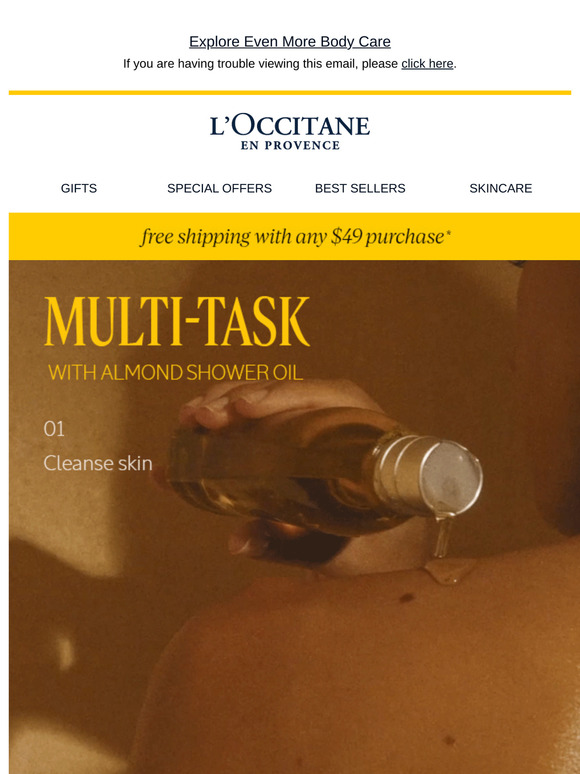Click the EN PROVENCE tagline under the logo
Viewport: 580px width, 774px height.
pyautogui.click(x=290, y=146)
